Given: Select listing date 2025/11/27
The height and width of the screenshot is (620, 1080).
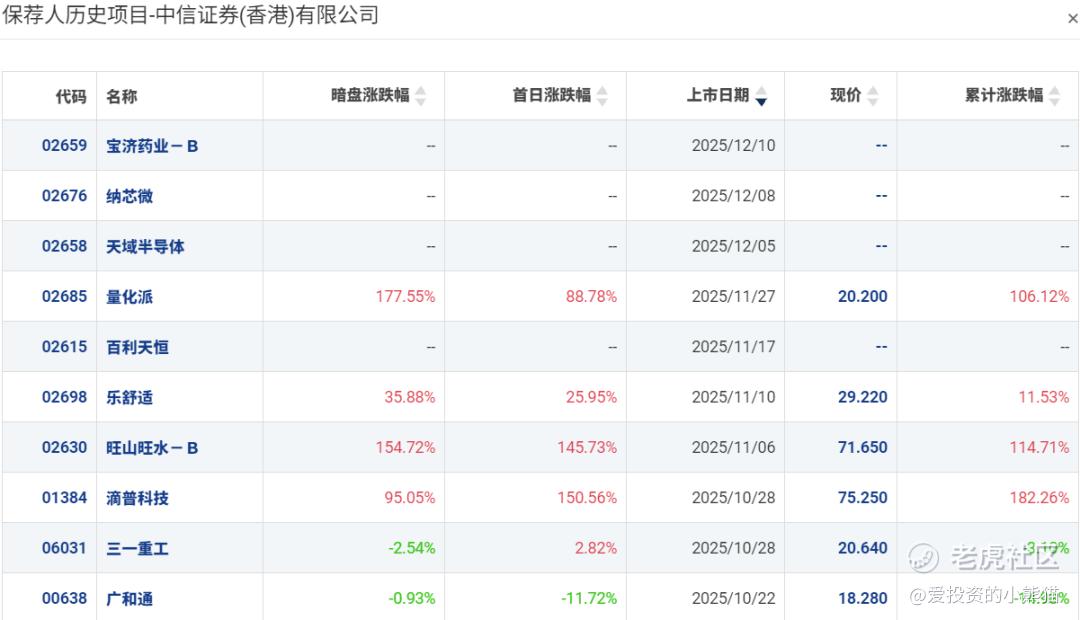Looking at the screenshot, I should [734, 296].
